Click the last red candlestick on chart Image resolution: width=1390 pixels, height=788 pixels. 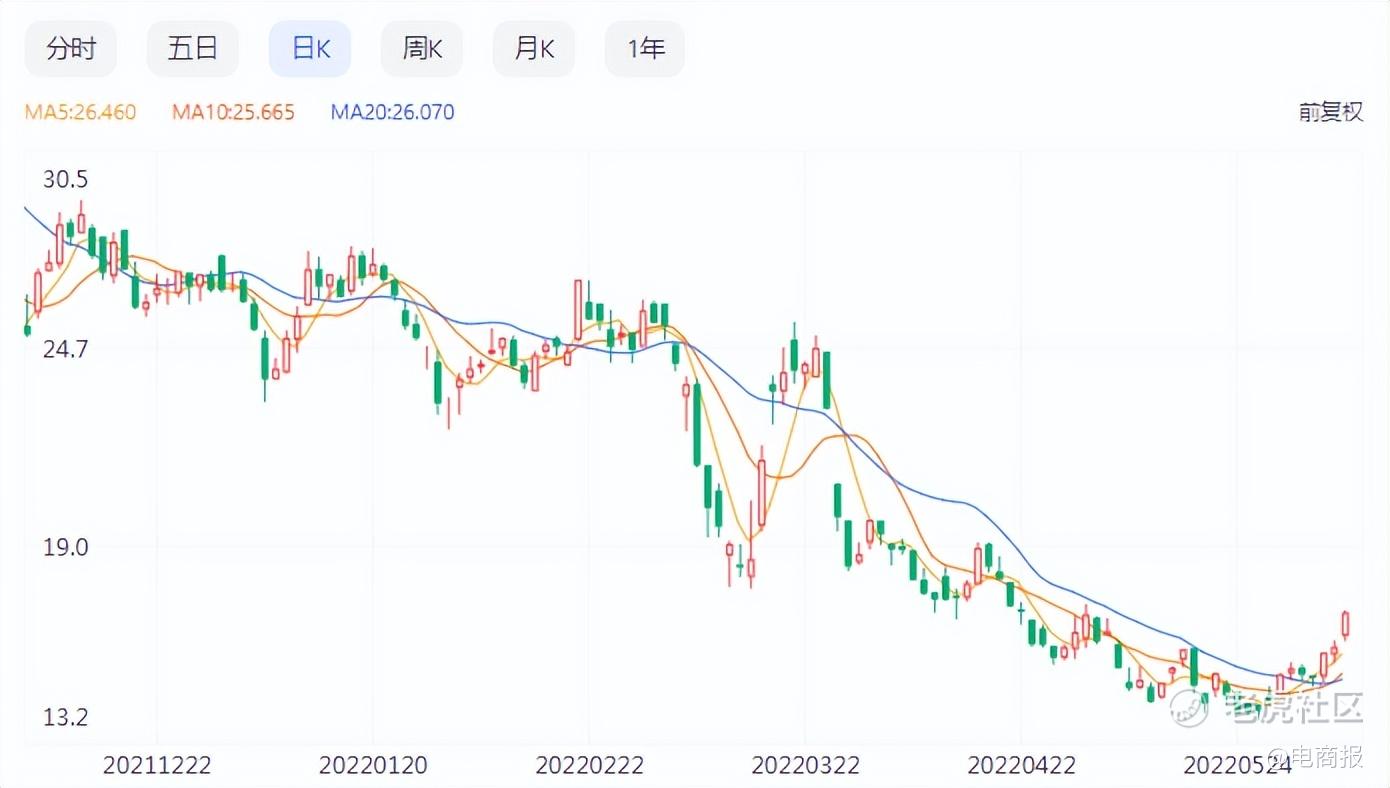click(1346, 625)
